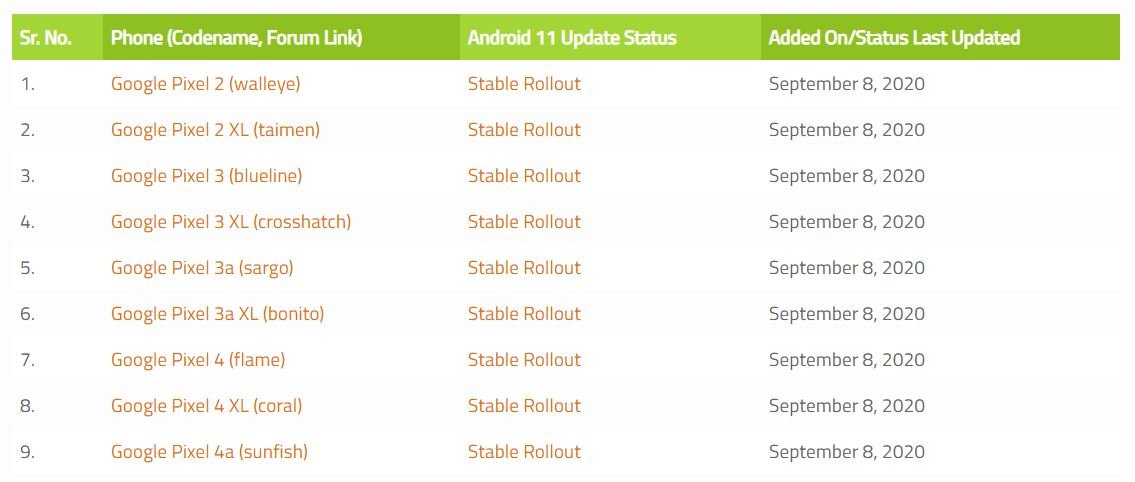Click the Sr. No. column header
The height and width of the screenshot is (482, 1135).
pos(43,38)
